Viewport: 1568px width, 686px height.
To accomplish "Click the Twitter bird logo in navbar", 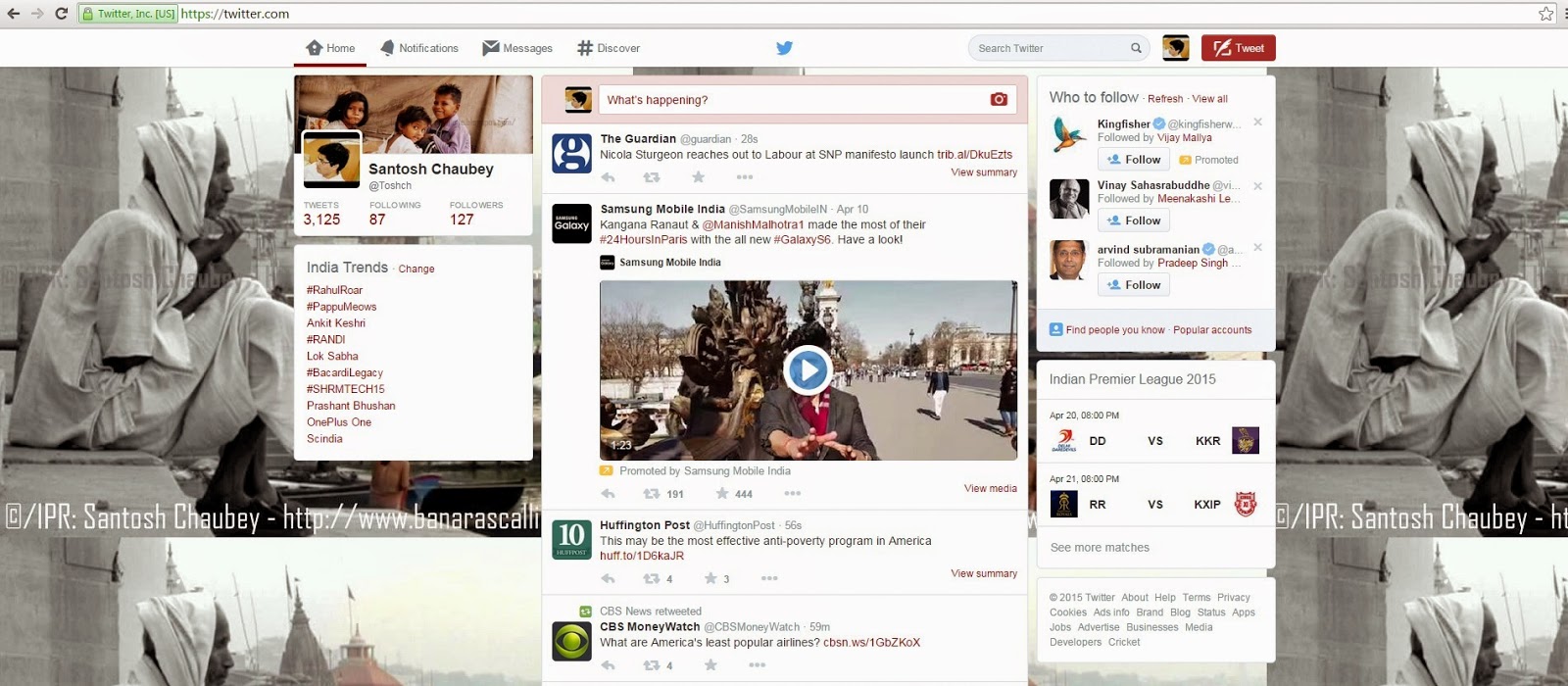I will [x=784, y=47].
